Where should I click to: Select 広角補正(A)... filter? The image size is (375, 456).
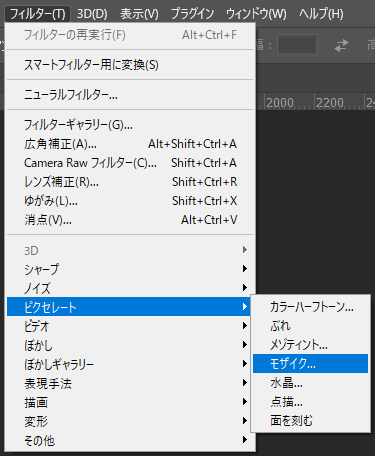130,144
